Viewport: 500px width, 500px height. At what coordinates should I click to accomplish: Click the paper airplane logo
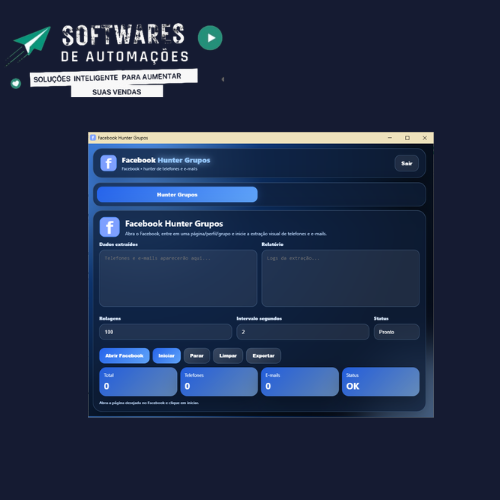click(x=29, y=45)
